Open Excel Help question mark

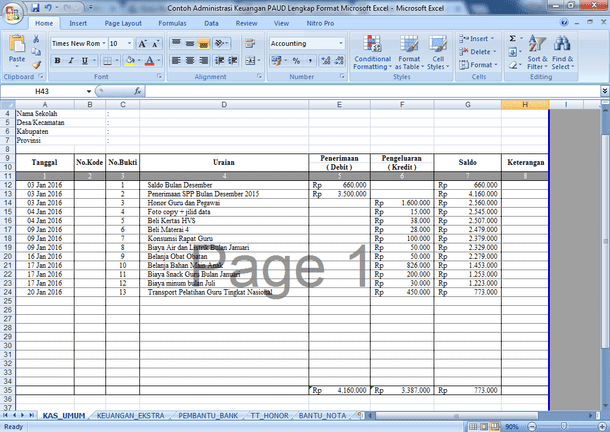point(564,23)
